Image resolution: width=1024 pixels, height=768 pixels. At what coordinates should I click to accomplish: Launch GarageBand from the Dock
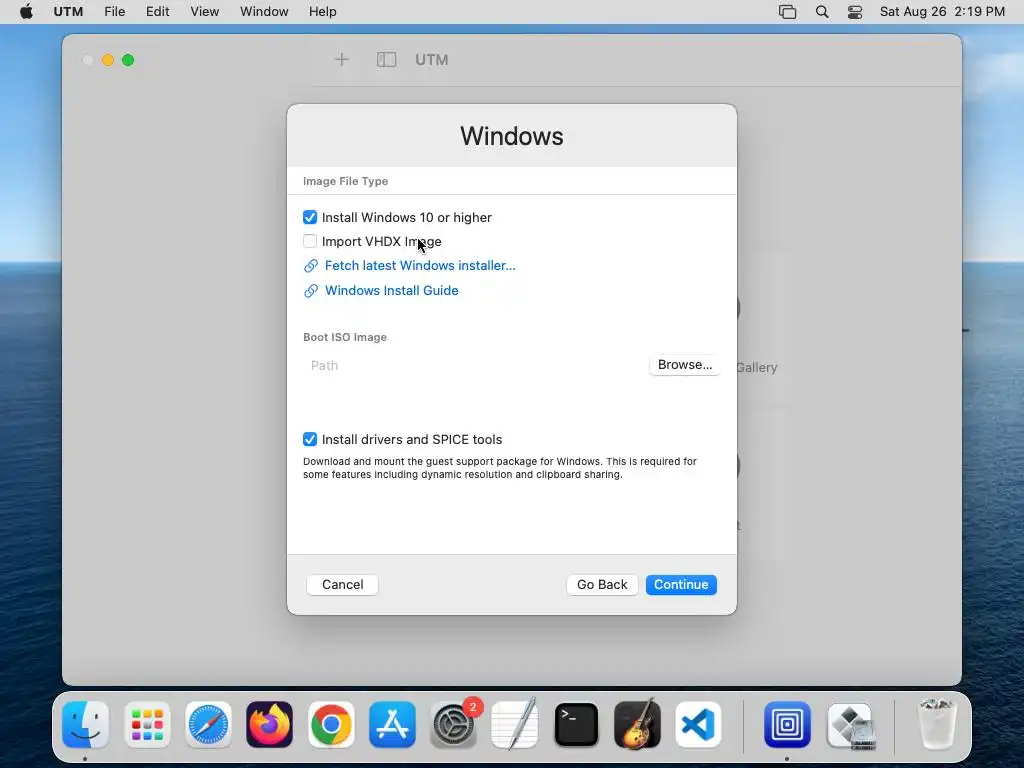pos(637,724)
